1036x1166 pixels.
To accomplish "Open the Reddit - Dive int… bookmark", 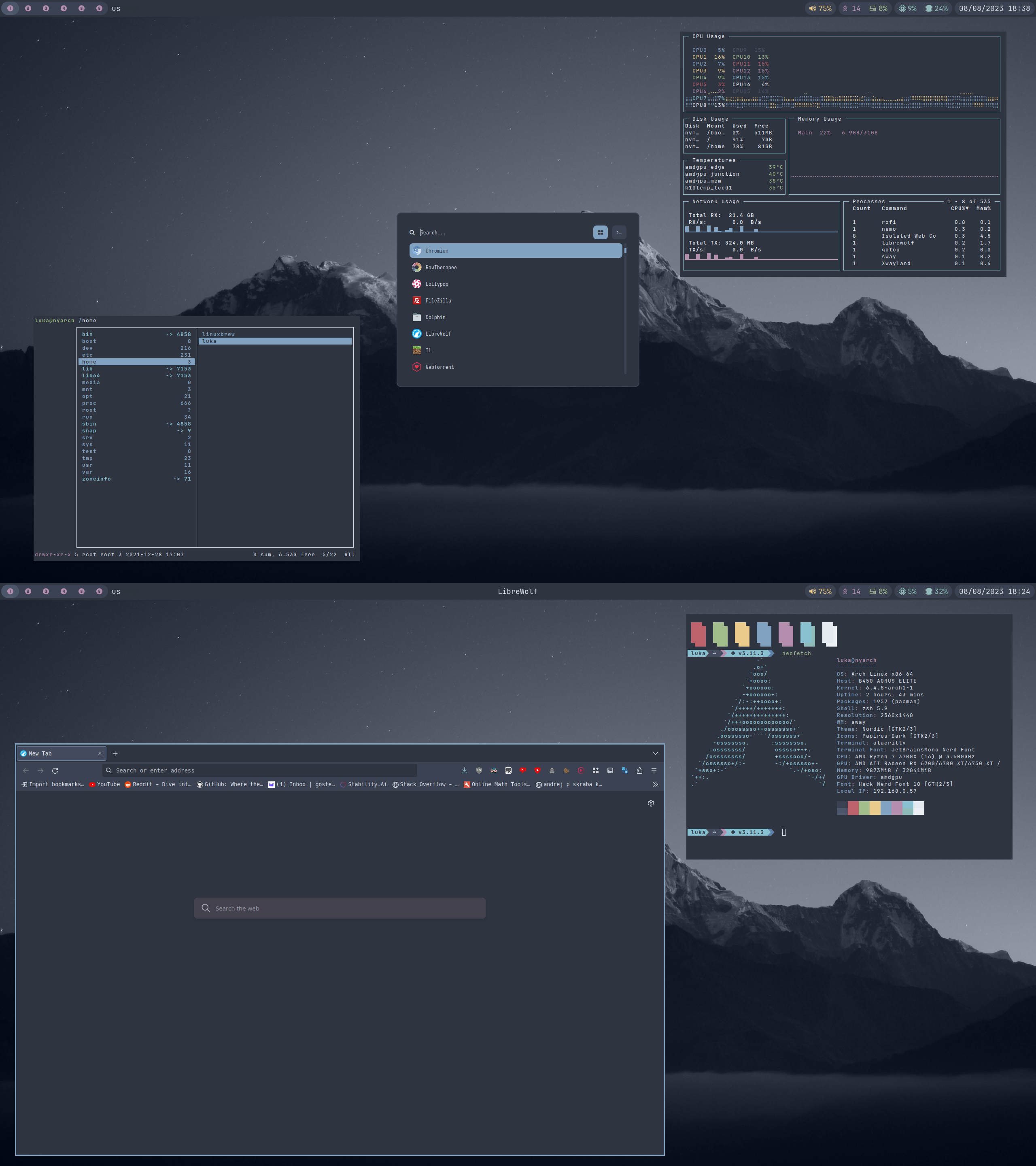I will pos(159,784).
